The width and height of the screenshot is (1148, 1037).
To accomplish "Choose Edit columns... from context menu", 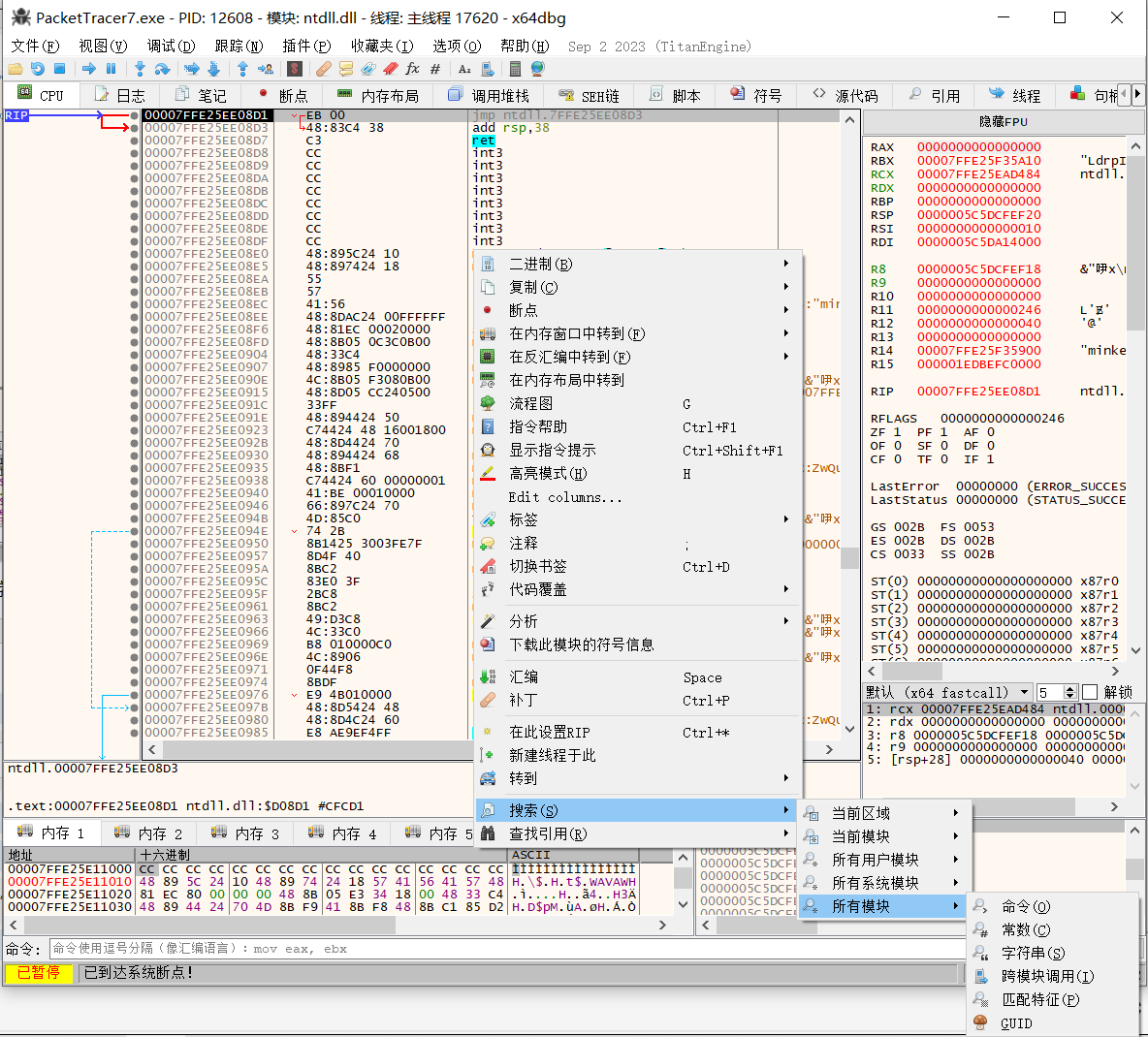I will pos(638,497).
